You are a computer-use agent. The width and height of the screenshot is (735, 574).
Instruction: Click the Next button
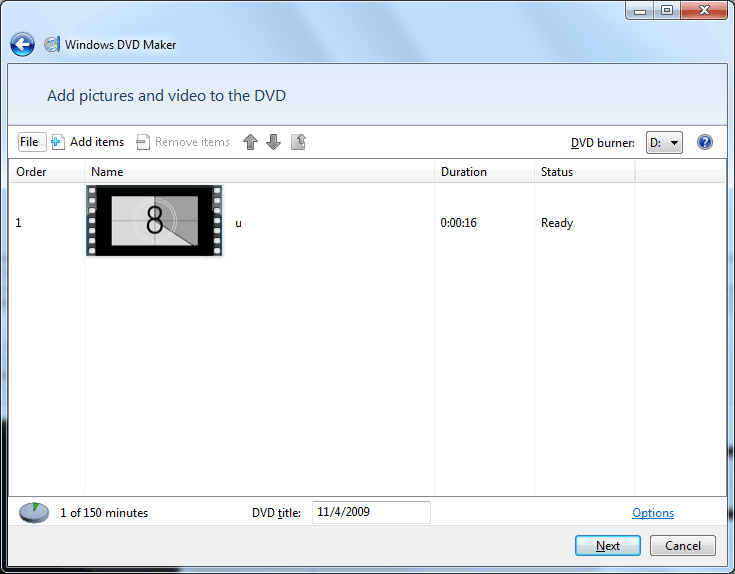(608, 545)
